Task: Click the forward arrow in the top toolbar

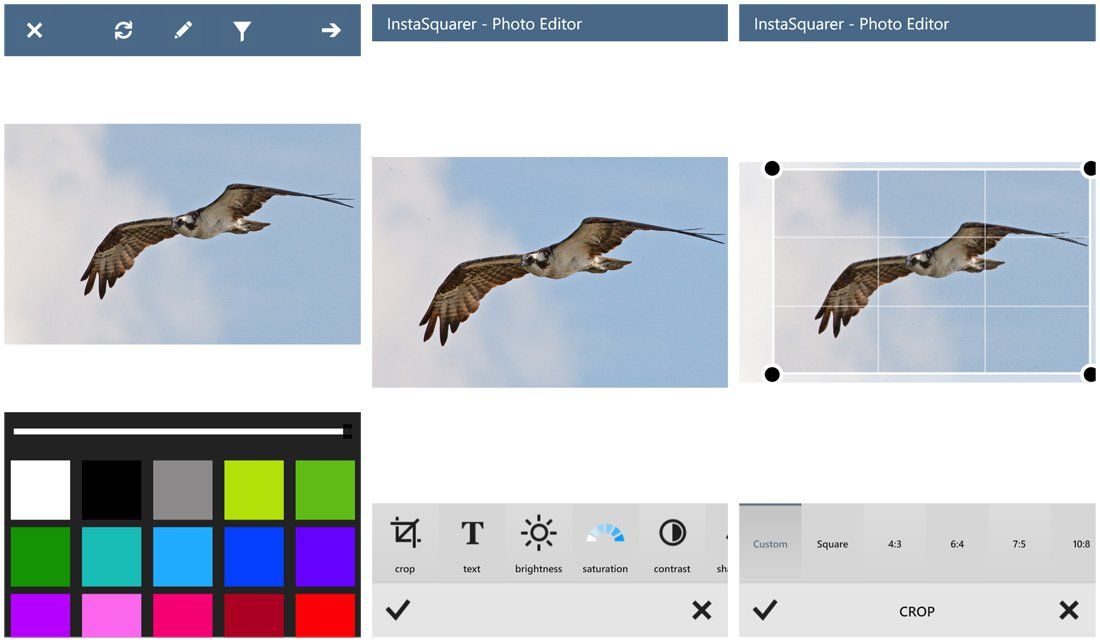Action: (x=331, y=30)
